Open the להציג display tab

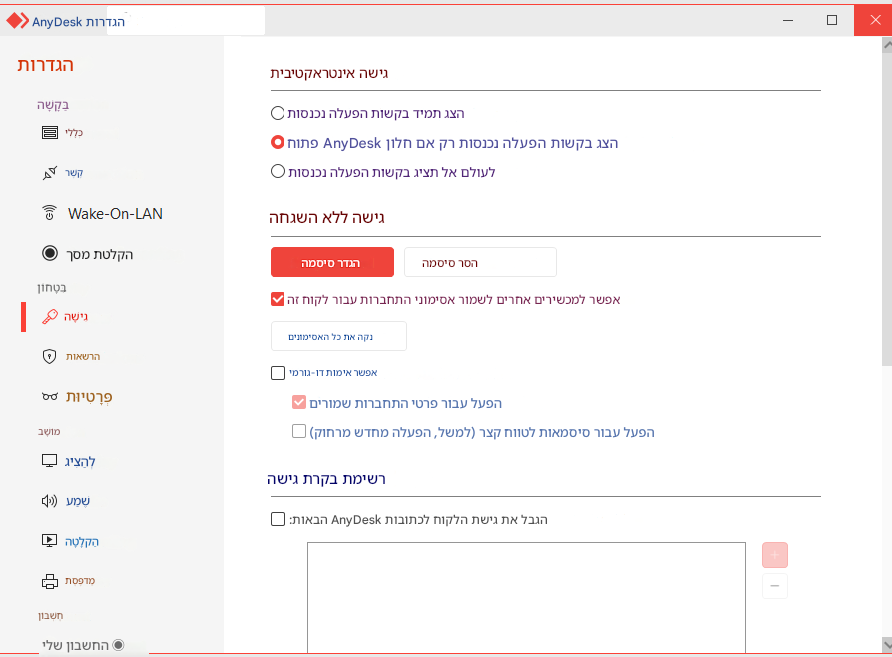(x=80, y=461)
